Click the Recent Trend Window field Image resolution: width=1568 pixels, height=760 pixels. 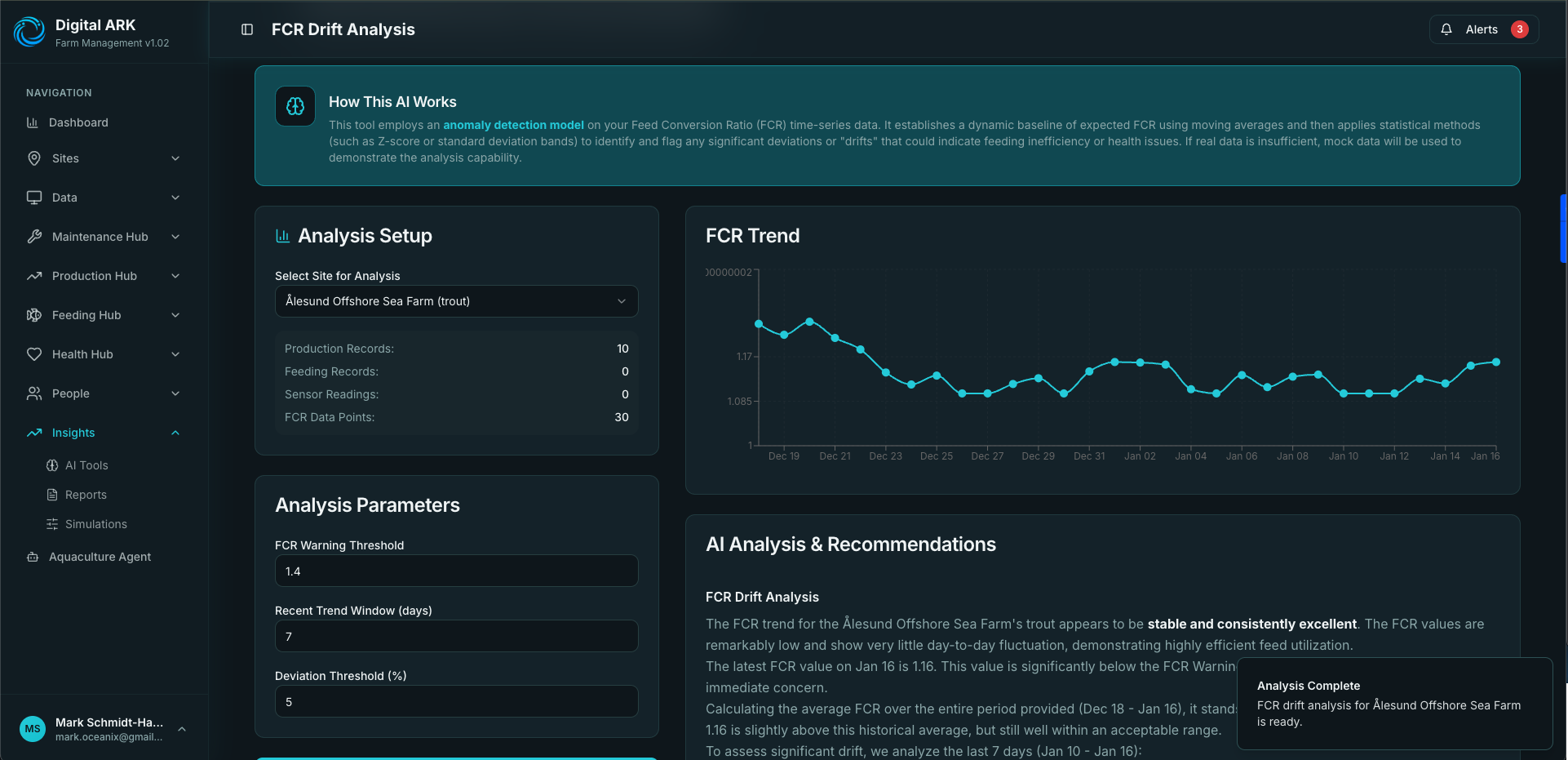(x=456, y=636)
